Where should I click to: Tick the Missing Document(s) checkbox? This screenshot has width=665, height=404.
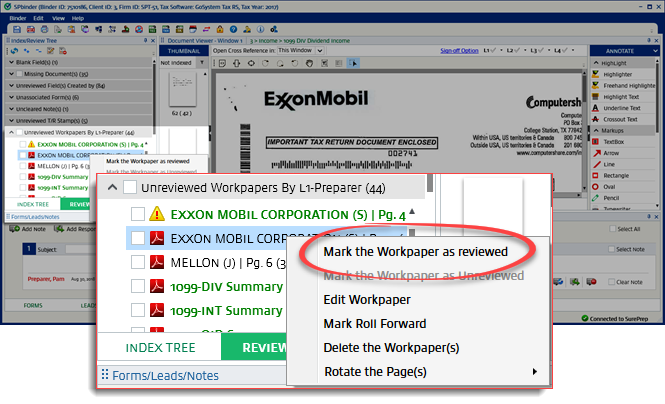[19, 74]
